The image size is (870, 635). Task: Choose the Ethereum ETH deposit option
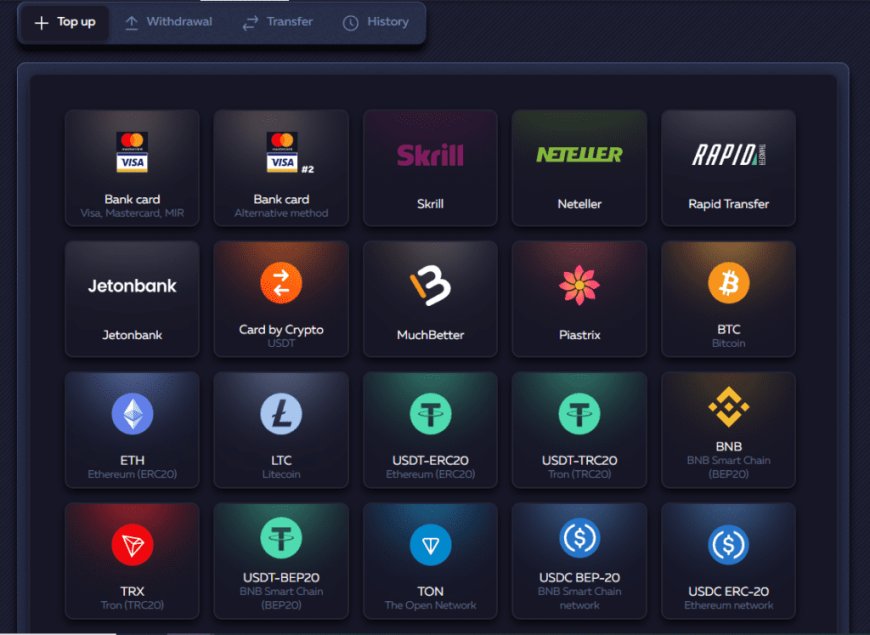click(132, 414)
